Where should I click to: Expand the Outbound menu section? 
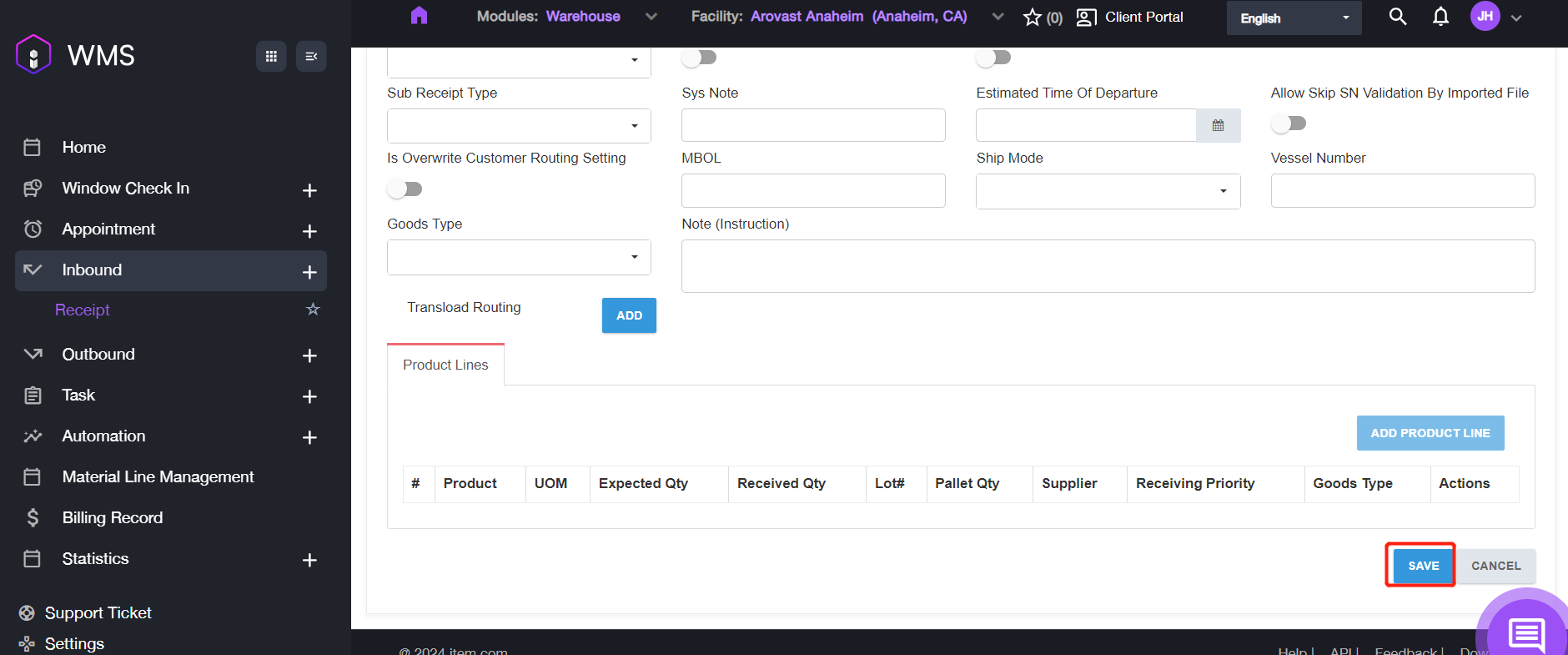coord(309,355)
